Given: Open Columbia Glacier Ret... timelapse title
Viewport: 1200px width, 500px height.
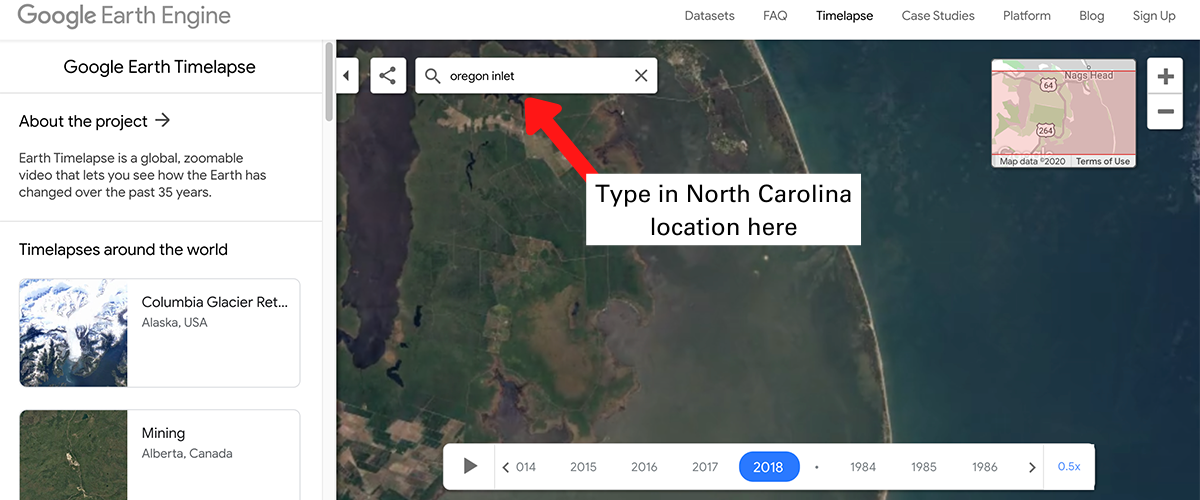Looking at the screenshot, I should tap(215, 302).
